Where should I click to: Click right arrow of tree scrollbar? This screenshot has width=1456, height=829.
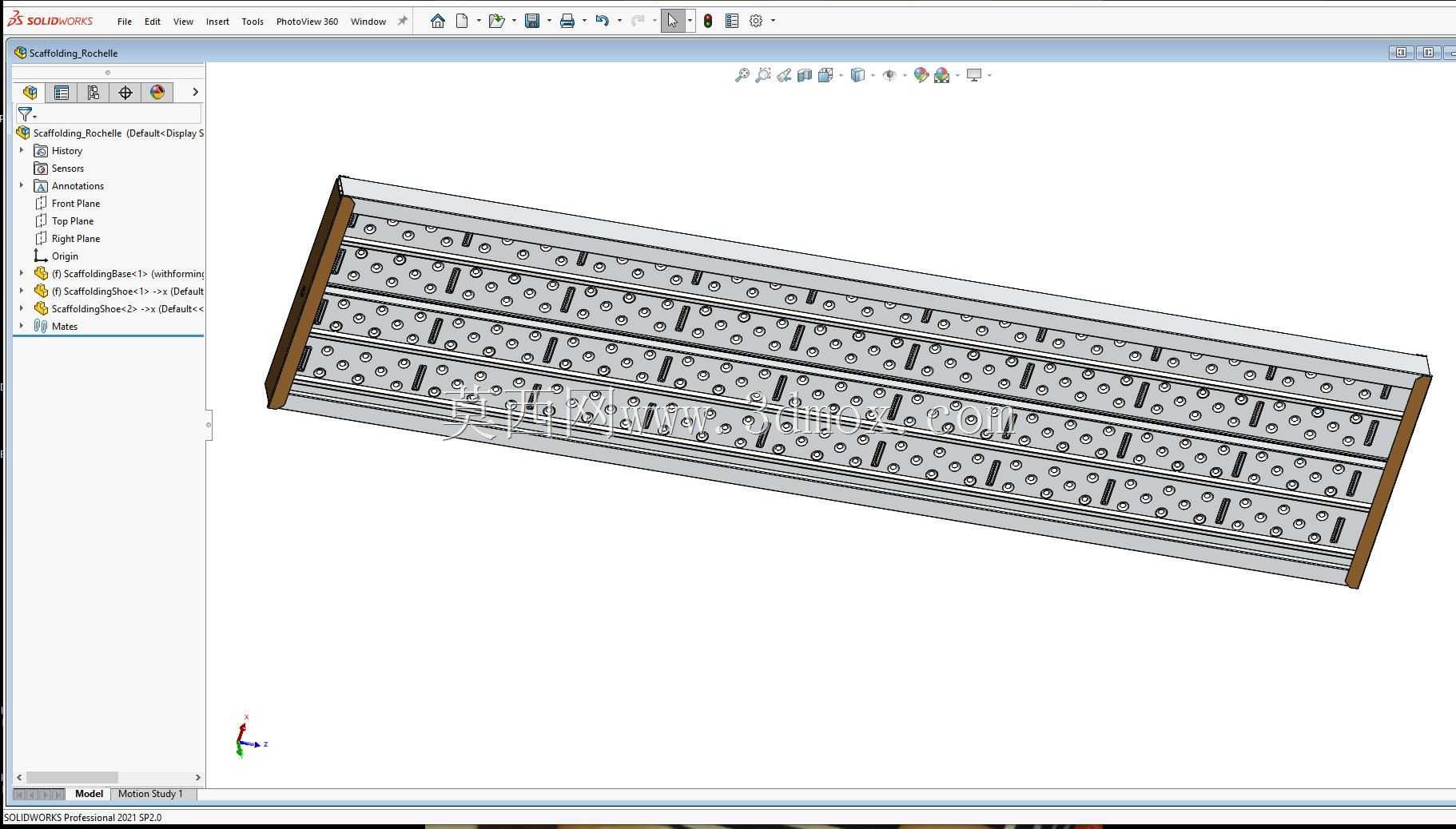[x=198, y=777]
